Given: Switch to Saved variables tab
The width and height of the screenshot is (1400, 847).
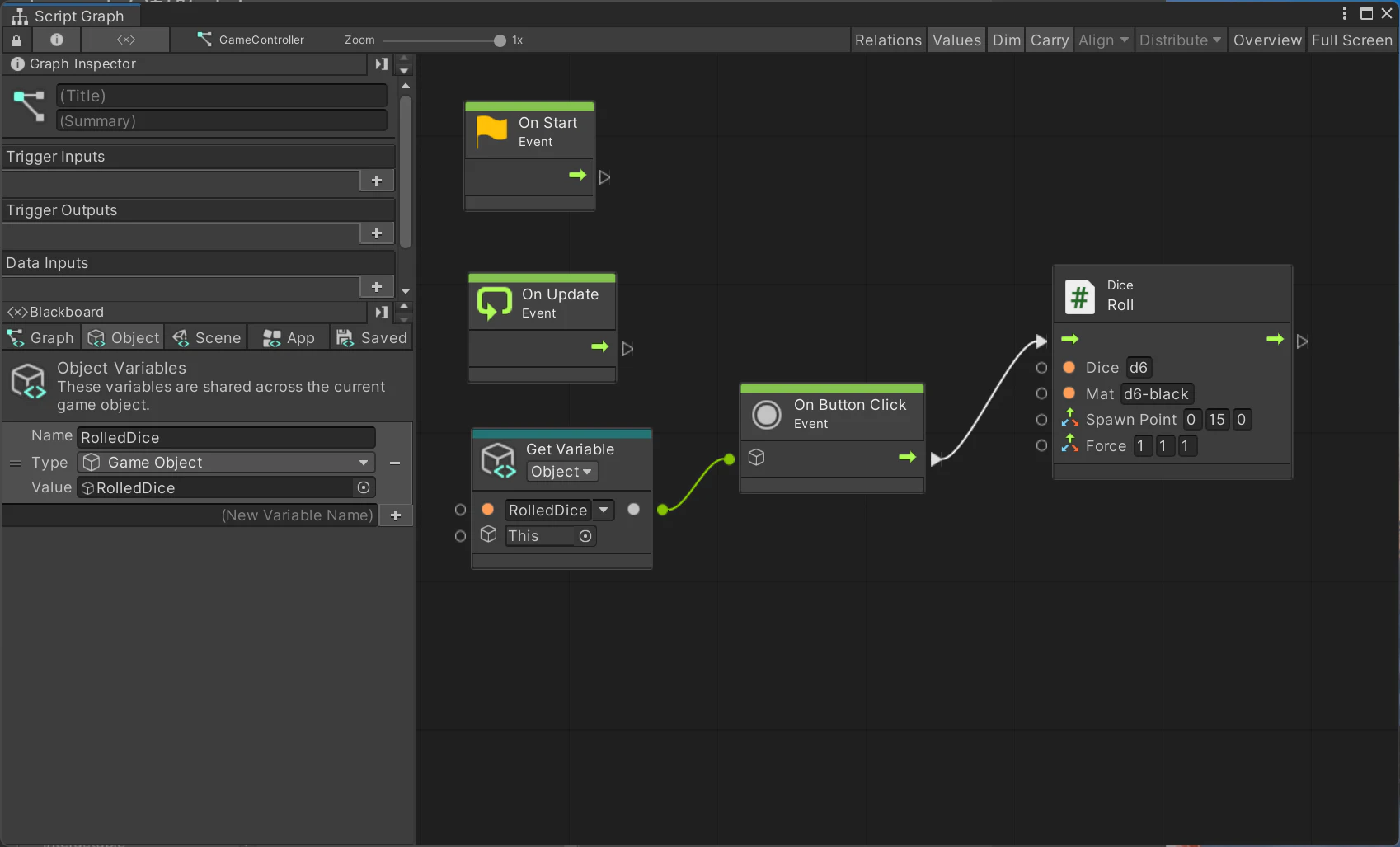Looking at the screenshot, I should coord(372,338).
